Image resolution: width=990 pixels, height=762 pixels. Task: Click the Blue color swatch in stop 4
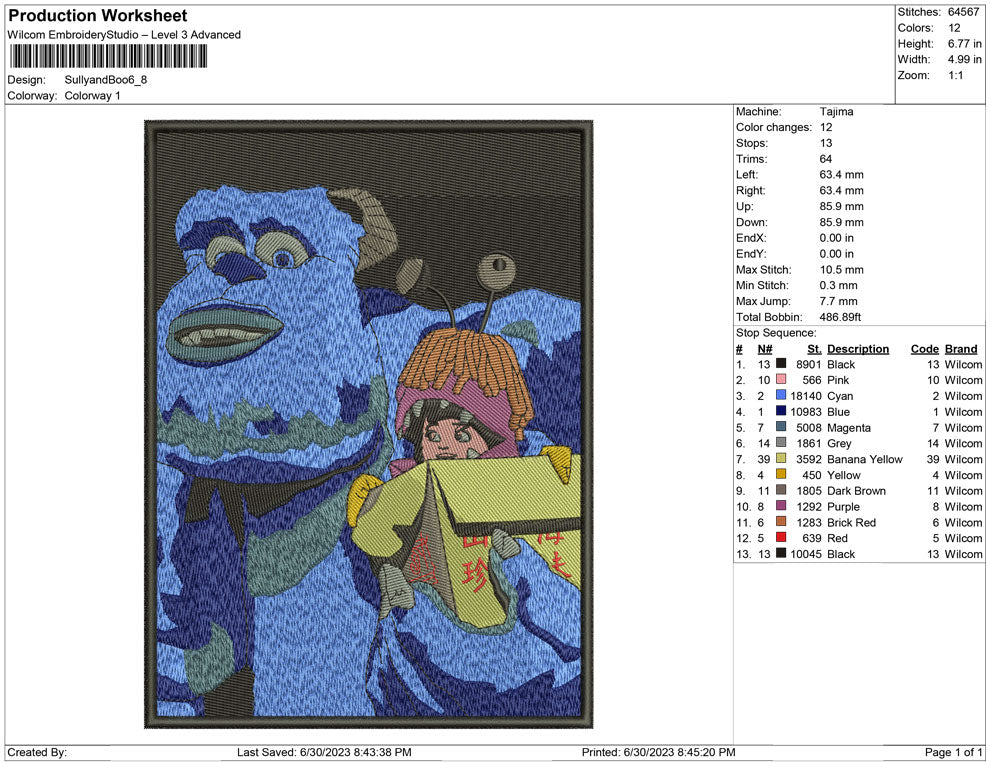click(x=781, y=411)
